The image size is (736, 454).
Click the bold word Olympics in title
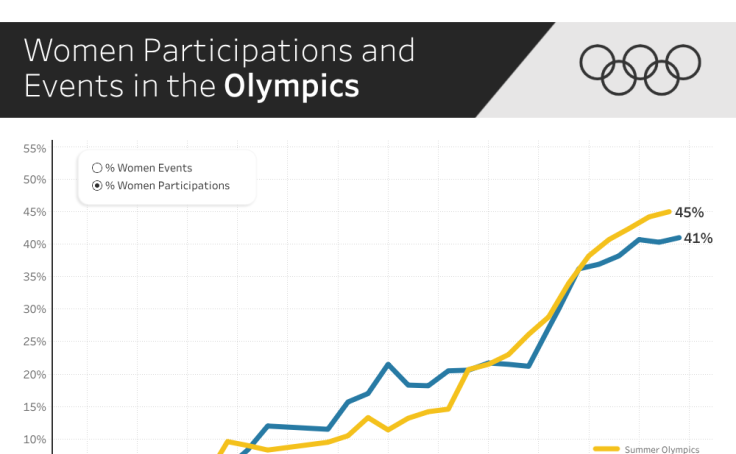tap(291, 85)
